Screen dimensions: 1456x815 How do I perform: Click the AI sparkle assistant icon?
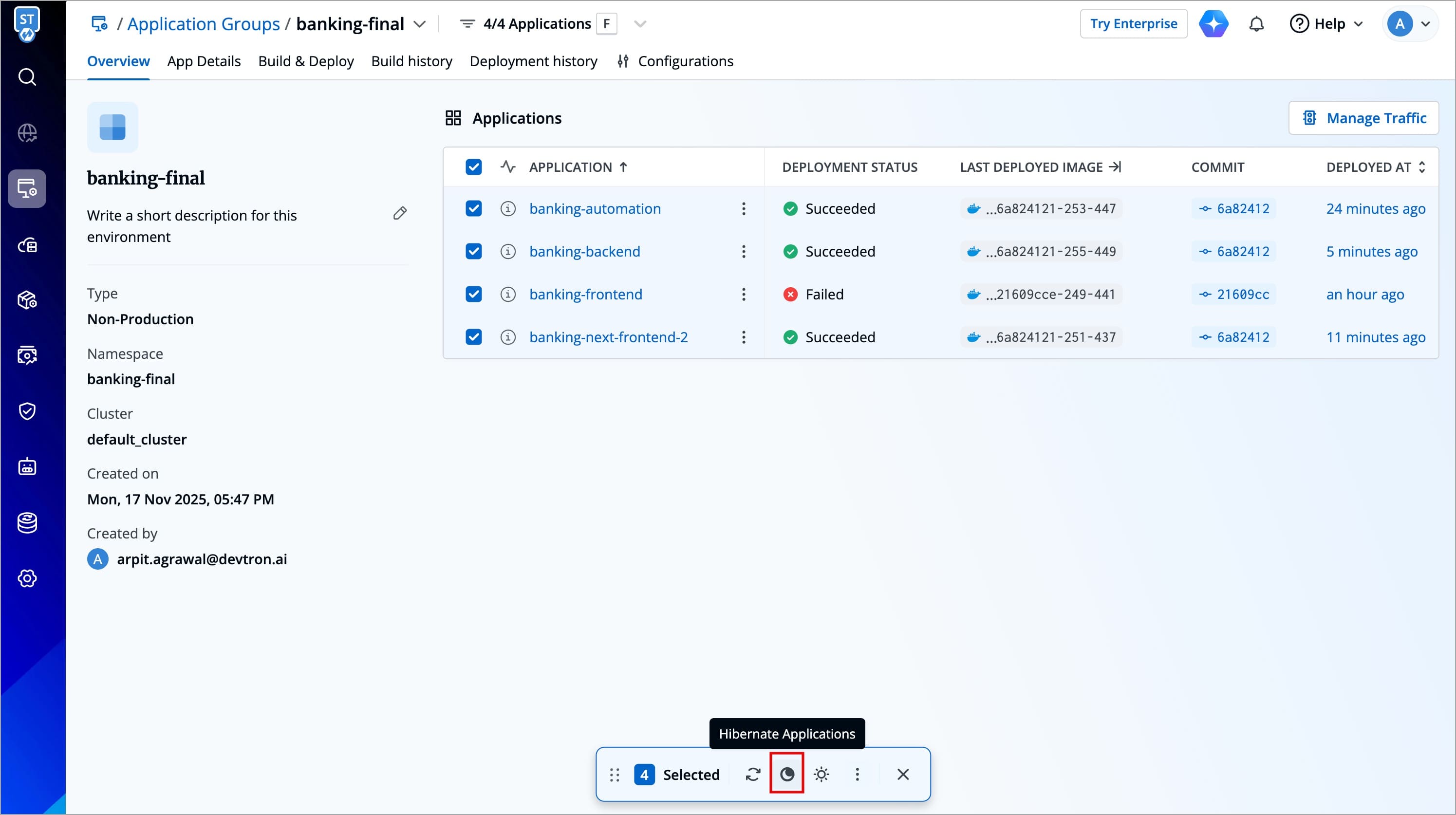[x=1213, y=24]
